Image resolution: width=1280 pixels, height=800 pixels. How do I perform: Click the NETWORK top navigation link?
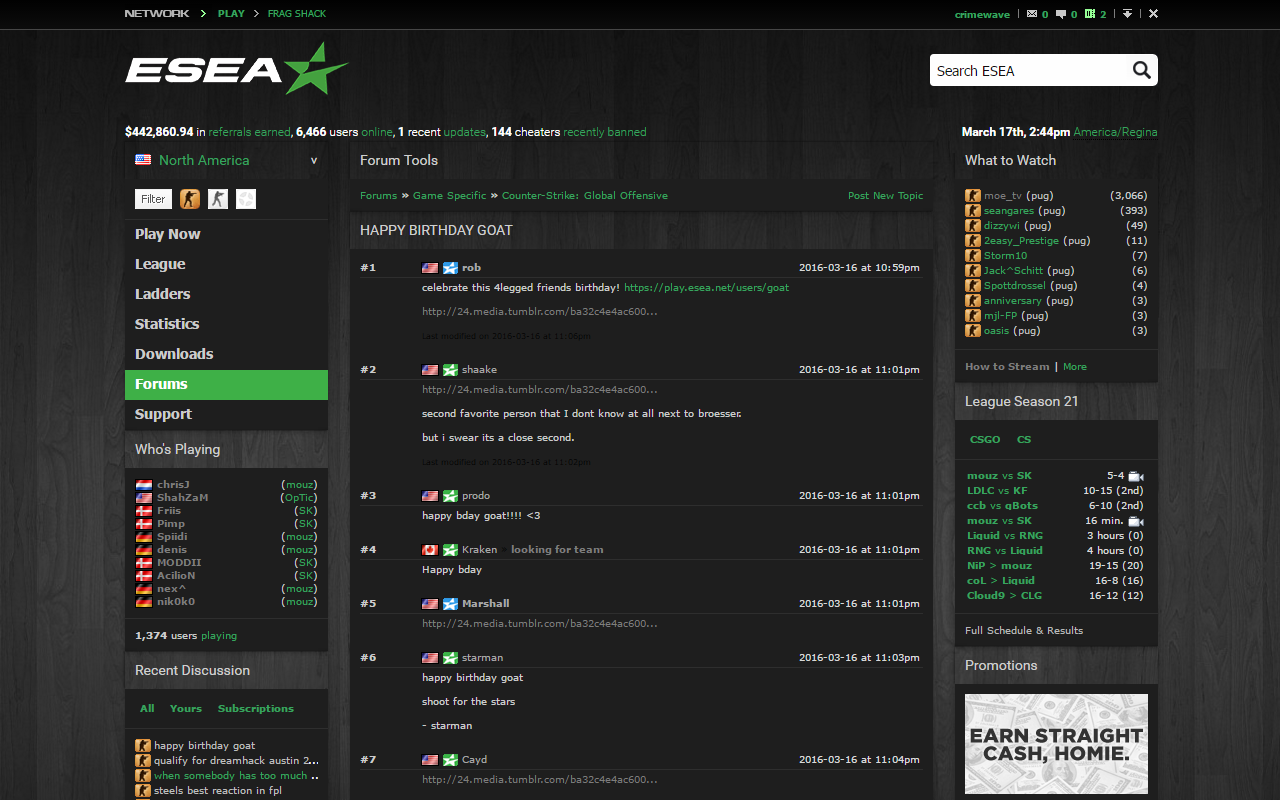[x=157, y=14]
